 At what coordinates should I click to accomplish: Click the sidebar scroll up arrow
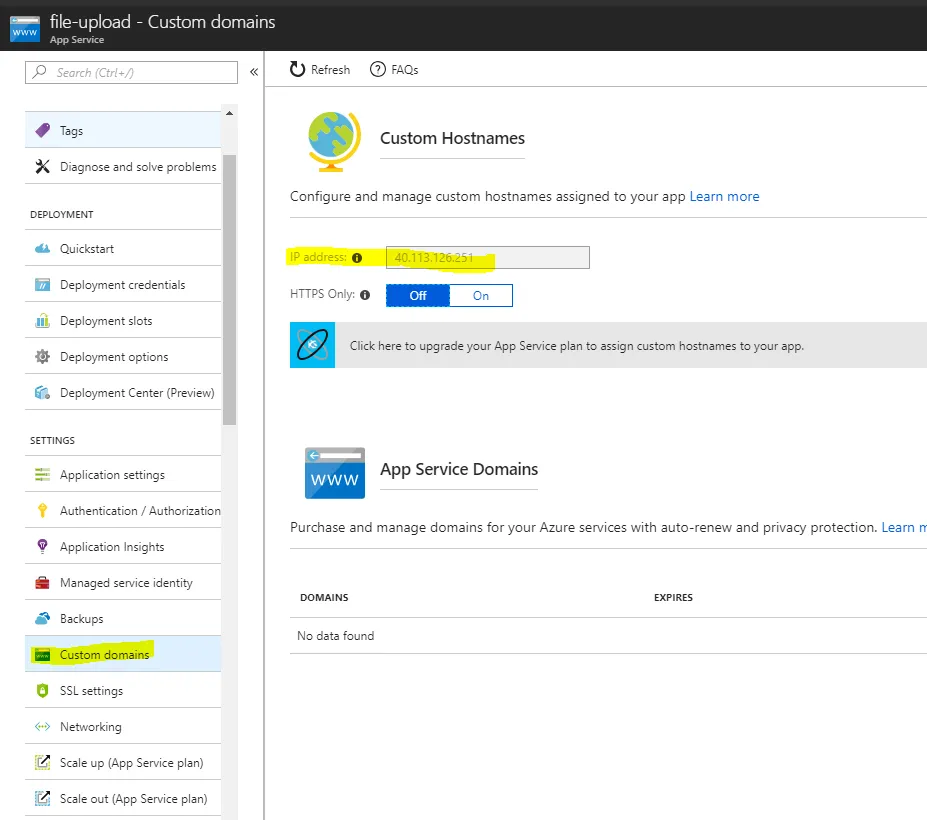pyautogui.click(x=229, y=113)
